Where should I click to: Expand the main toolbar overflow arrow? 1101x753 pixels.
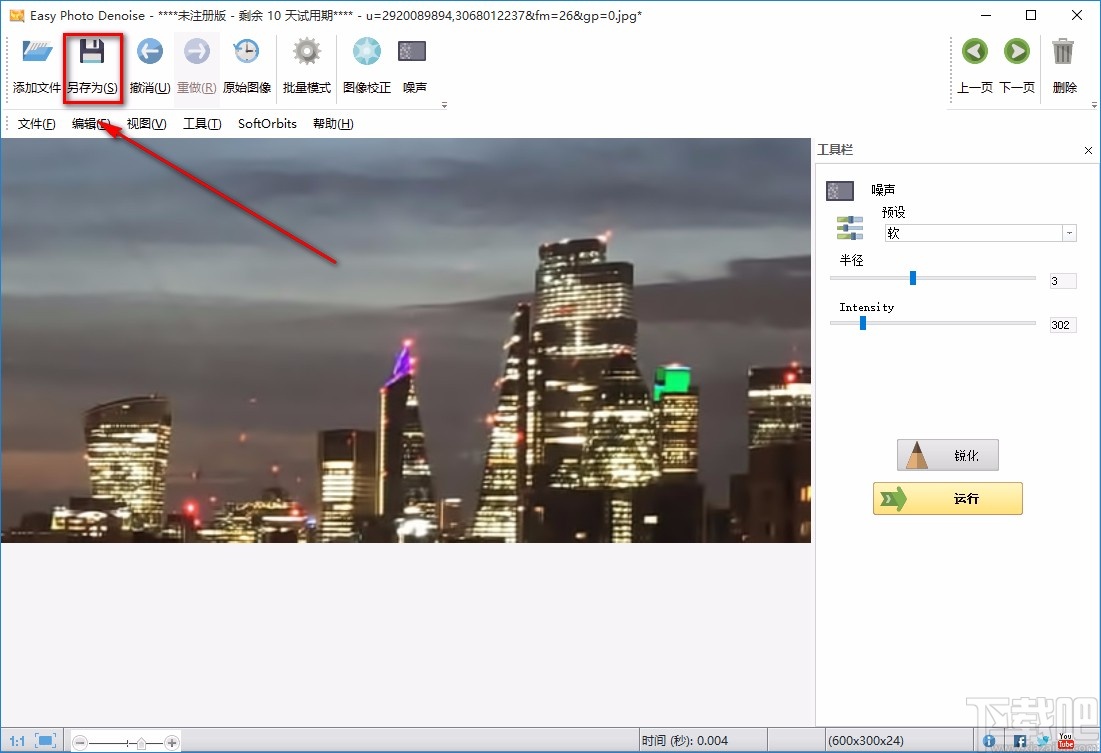click(x=444, y=105)
